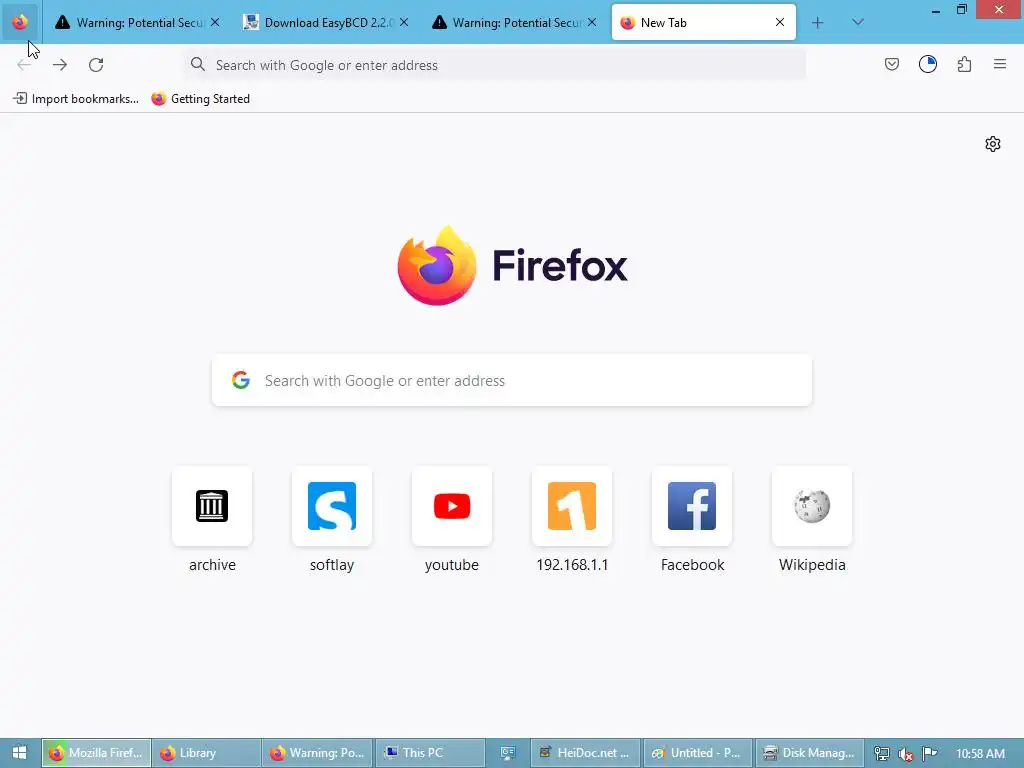The height and width of the screenshot is (768, 1024).
Task: Switch to Mozilla Firefox taskbar button
Action: point(97,753)
